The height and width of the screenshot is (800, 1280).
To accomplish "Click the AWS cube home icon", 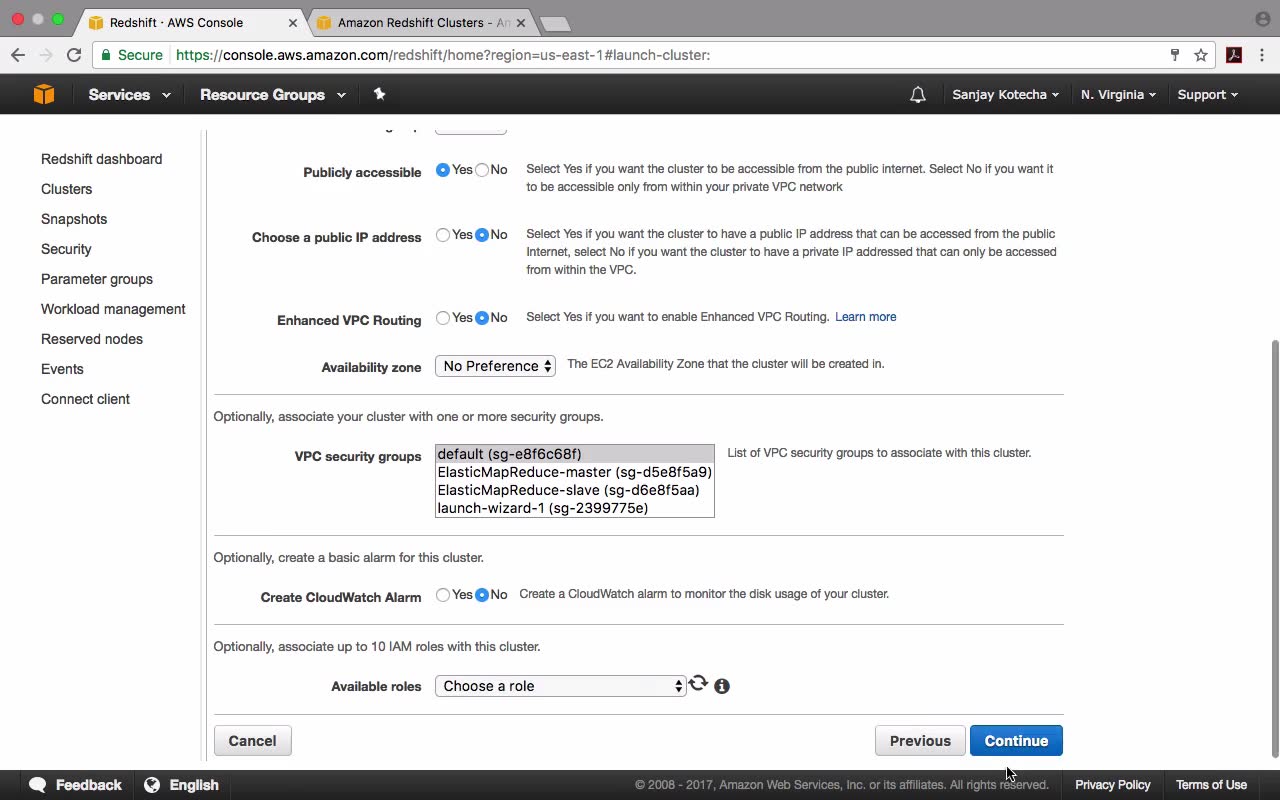I will click(43, 94).
